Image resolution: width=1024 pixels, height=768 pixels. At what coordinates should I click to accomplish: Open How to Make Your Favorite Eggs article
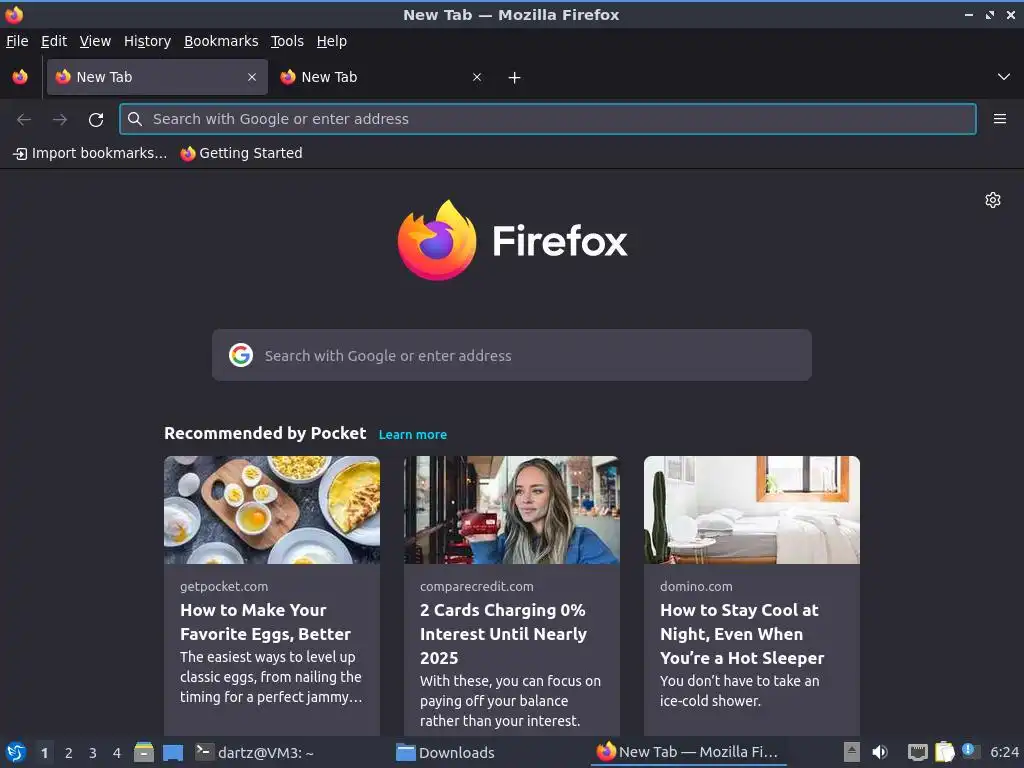point(266,622)
